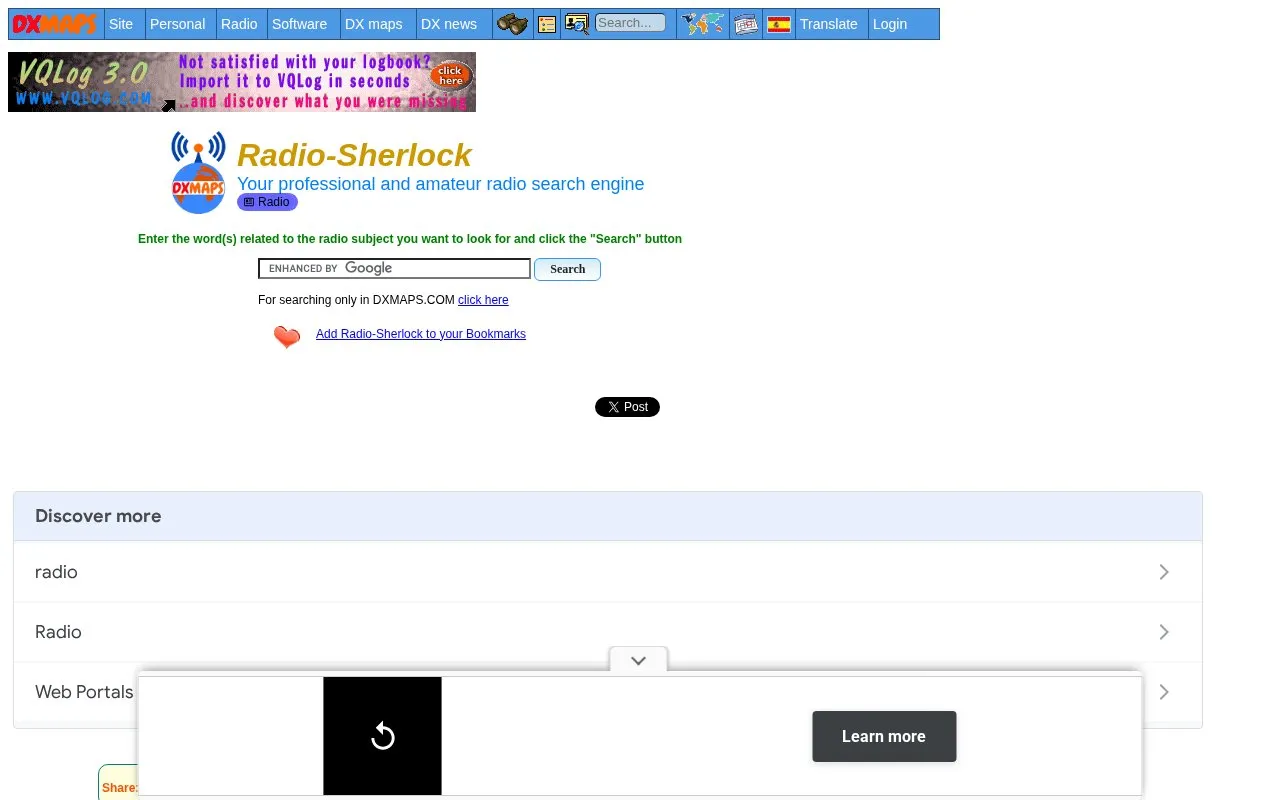Viewport: 1280px width, 800px height.
Task: Open the Radio menu in the navigation bar
Action: click(x=239, y=24)
